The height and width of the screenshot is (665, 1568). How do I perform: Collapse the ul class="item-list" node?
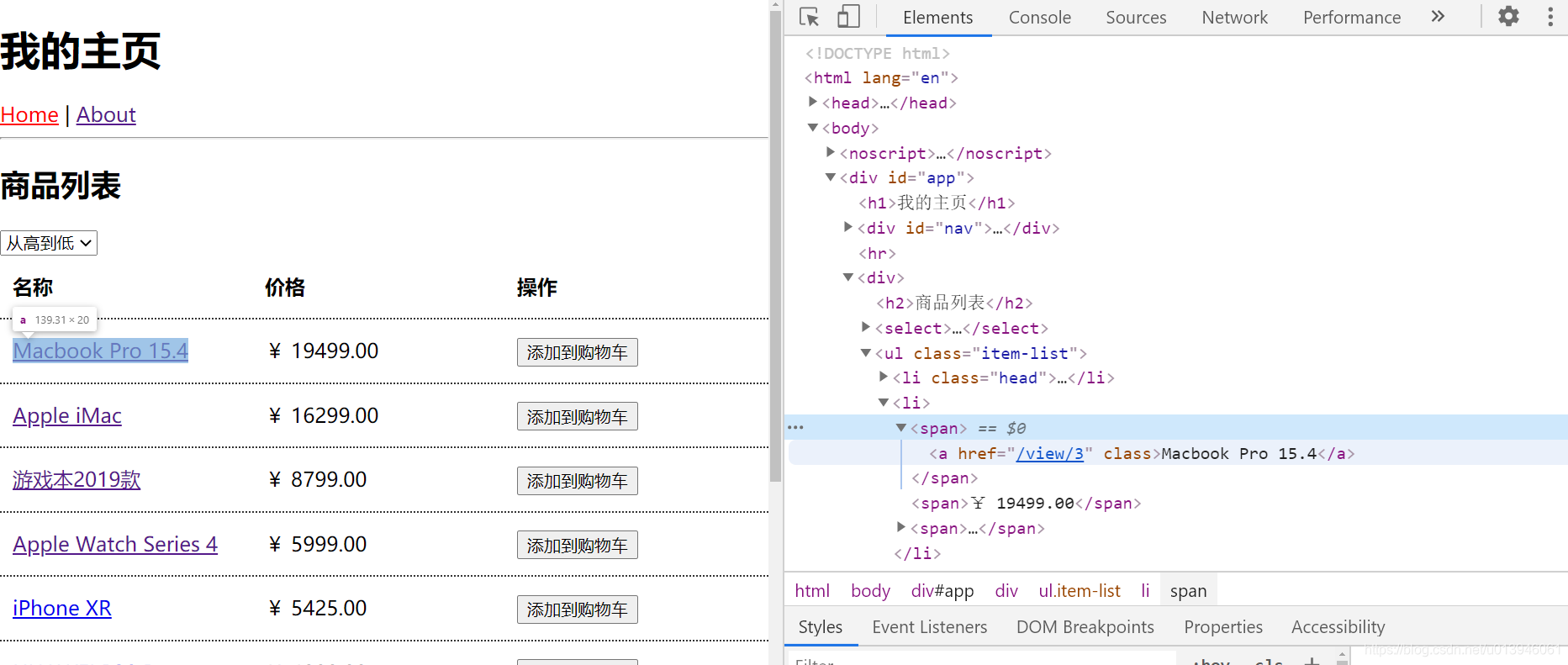click(x=866, y=353)
